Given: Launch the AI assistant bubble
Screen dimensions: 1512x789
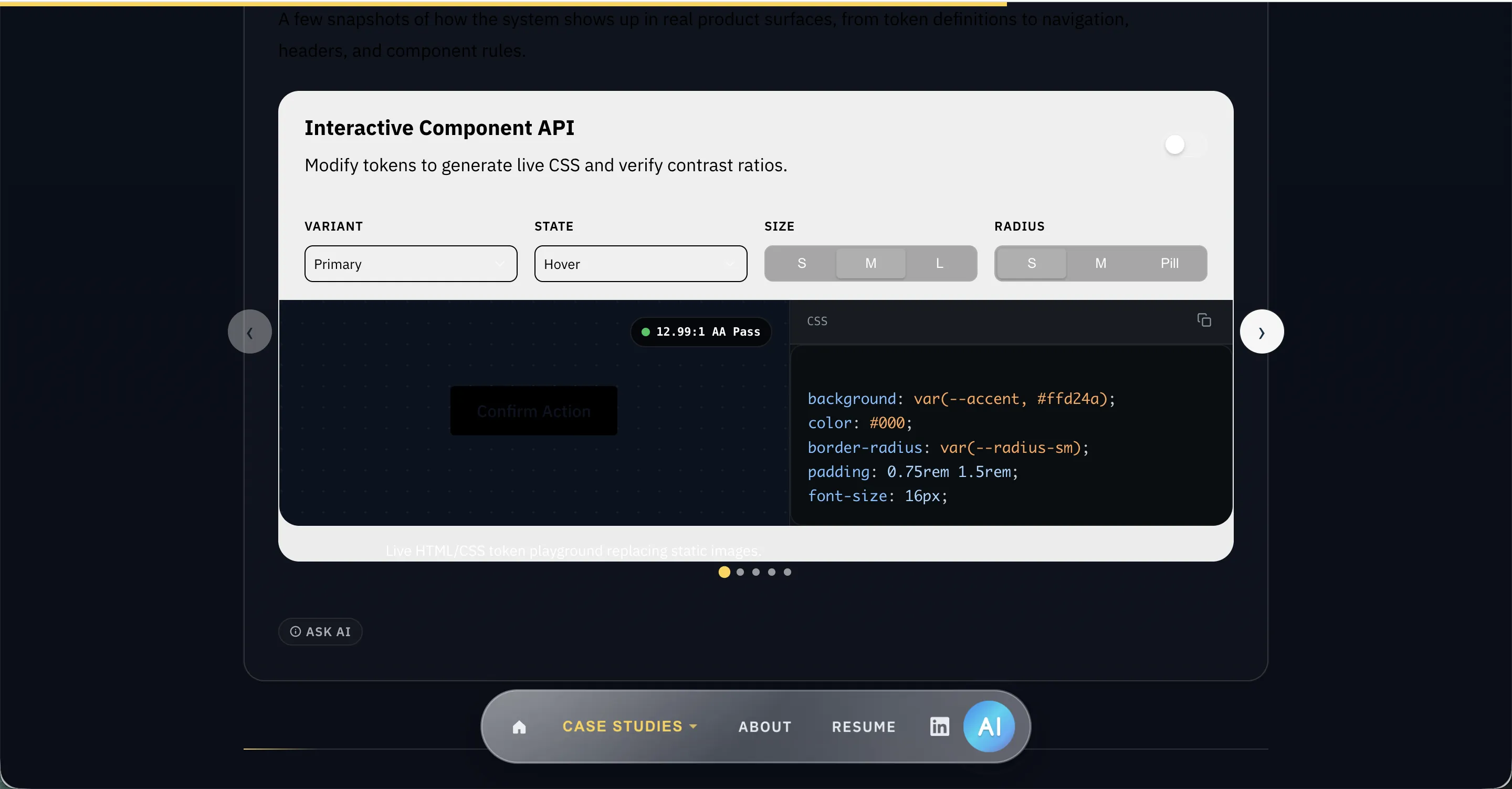Looking at the screenshot, I should (989, 726).
